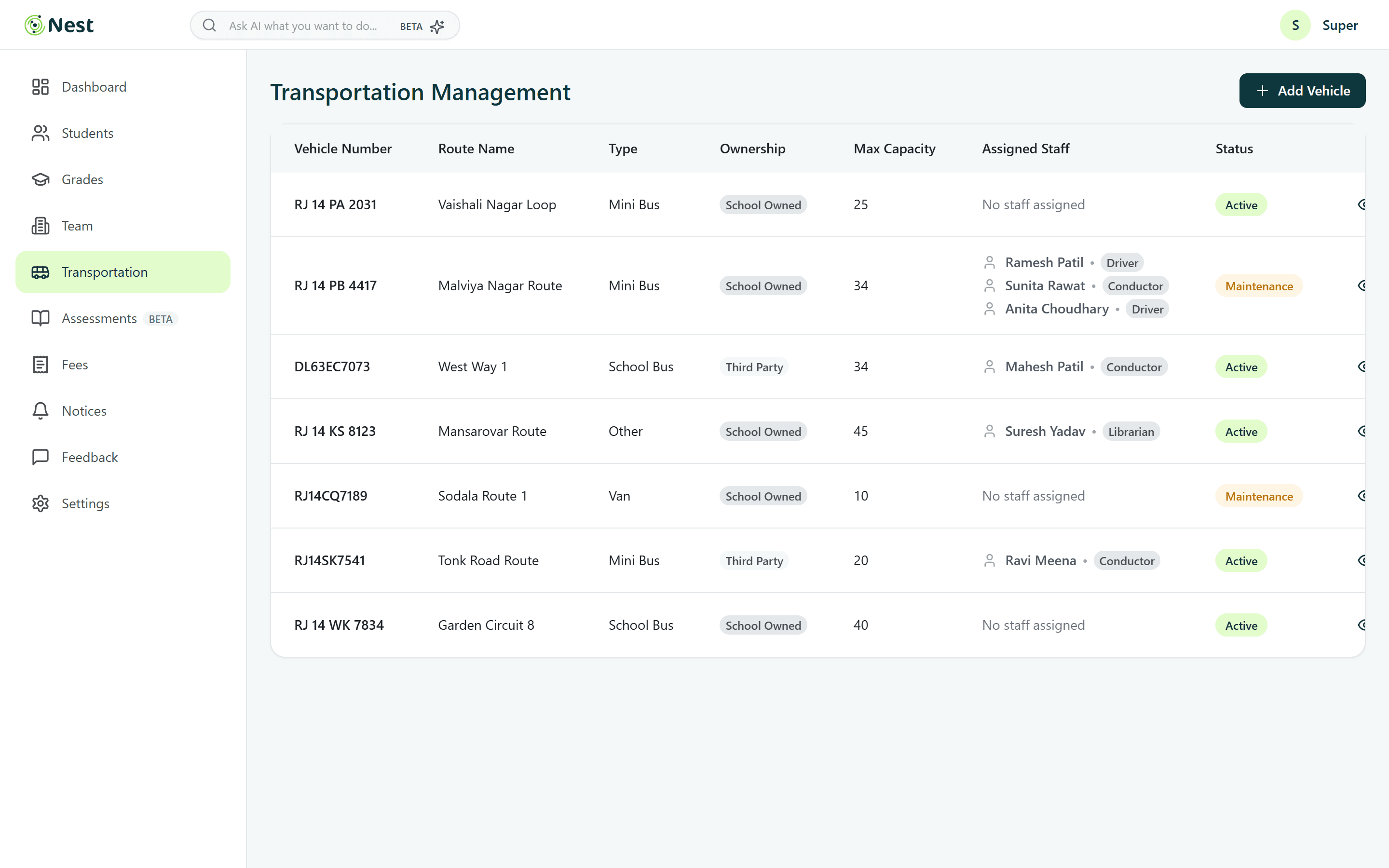Navigate to Notices page
The image size is (1389, 868).
[123, 411]
